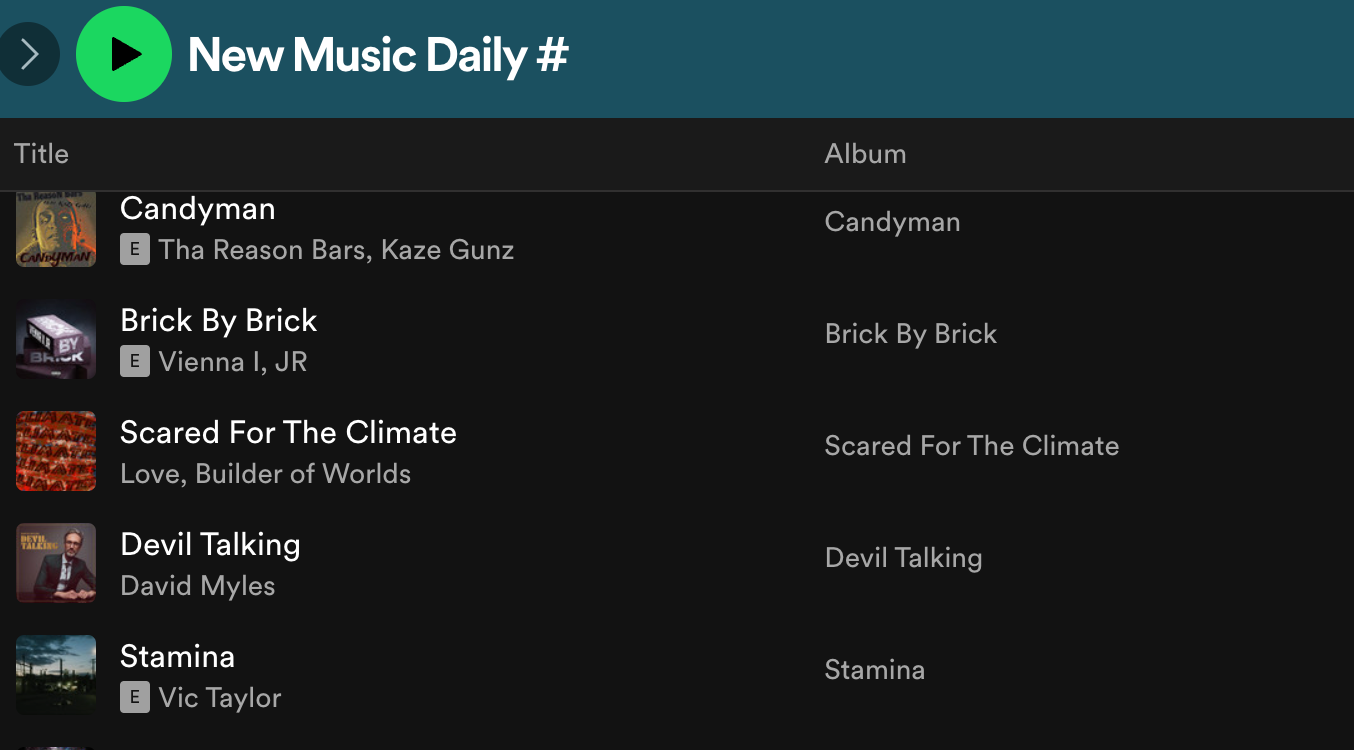This screenshot has width=1354, height=750.
Task: Open Love, Builder of Worlds artist
Action: [266, 473]
